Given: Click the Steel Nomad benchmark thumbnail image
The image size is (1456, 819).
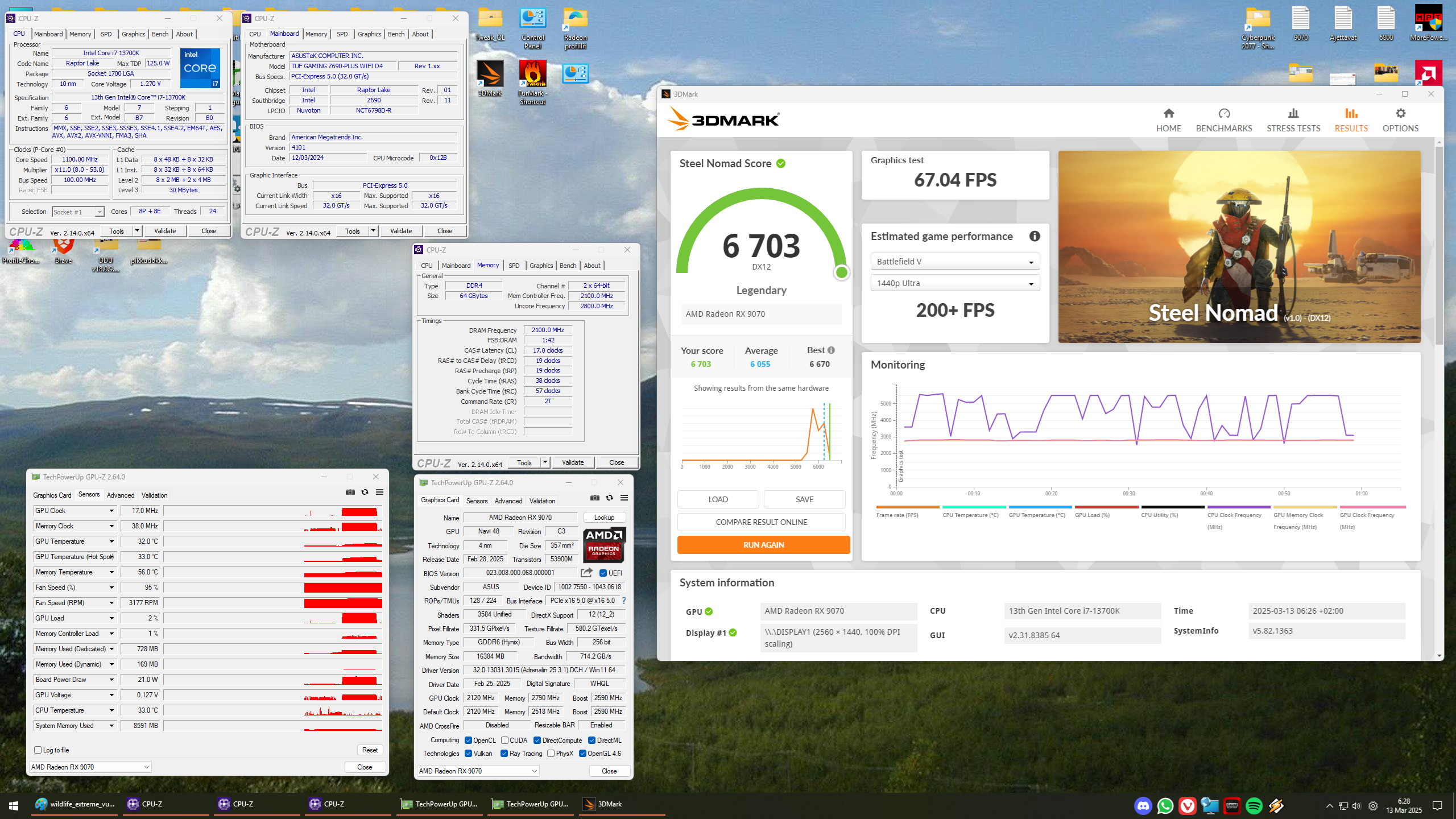Looking at the screenshot, I should (1239, 247).
